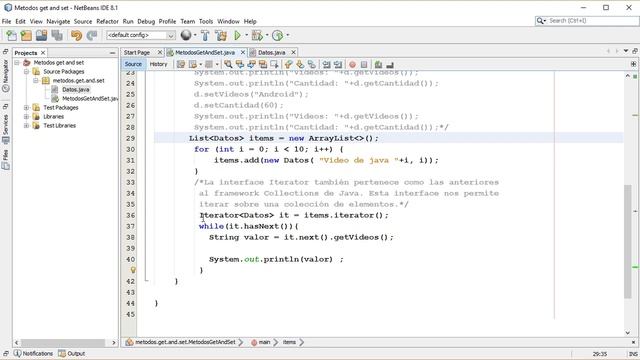Toggle Bookmark icon in editor toolbar
Screen dimensions: 640x360
[x=312, y=64]
